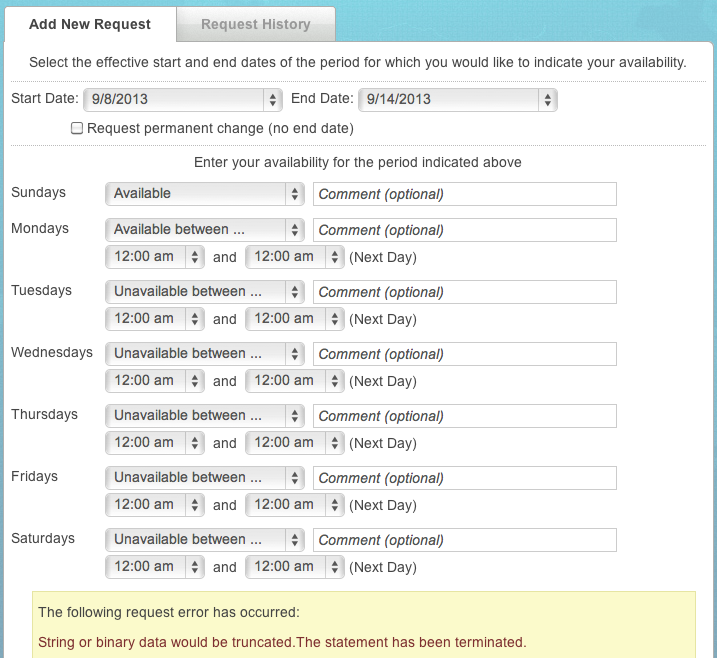
Task: Open the Wednesdays end time dropdown
Action: coord(294,381)
